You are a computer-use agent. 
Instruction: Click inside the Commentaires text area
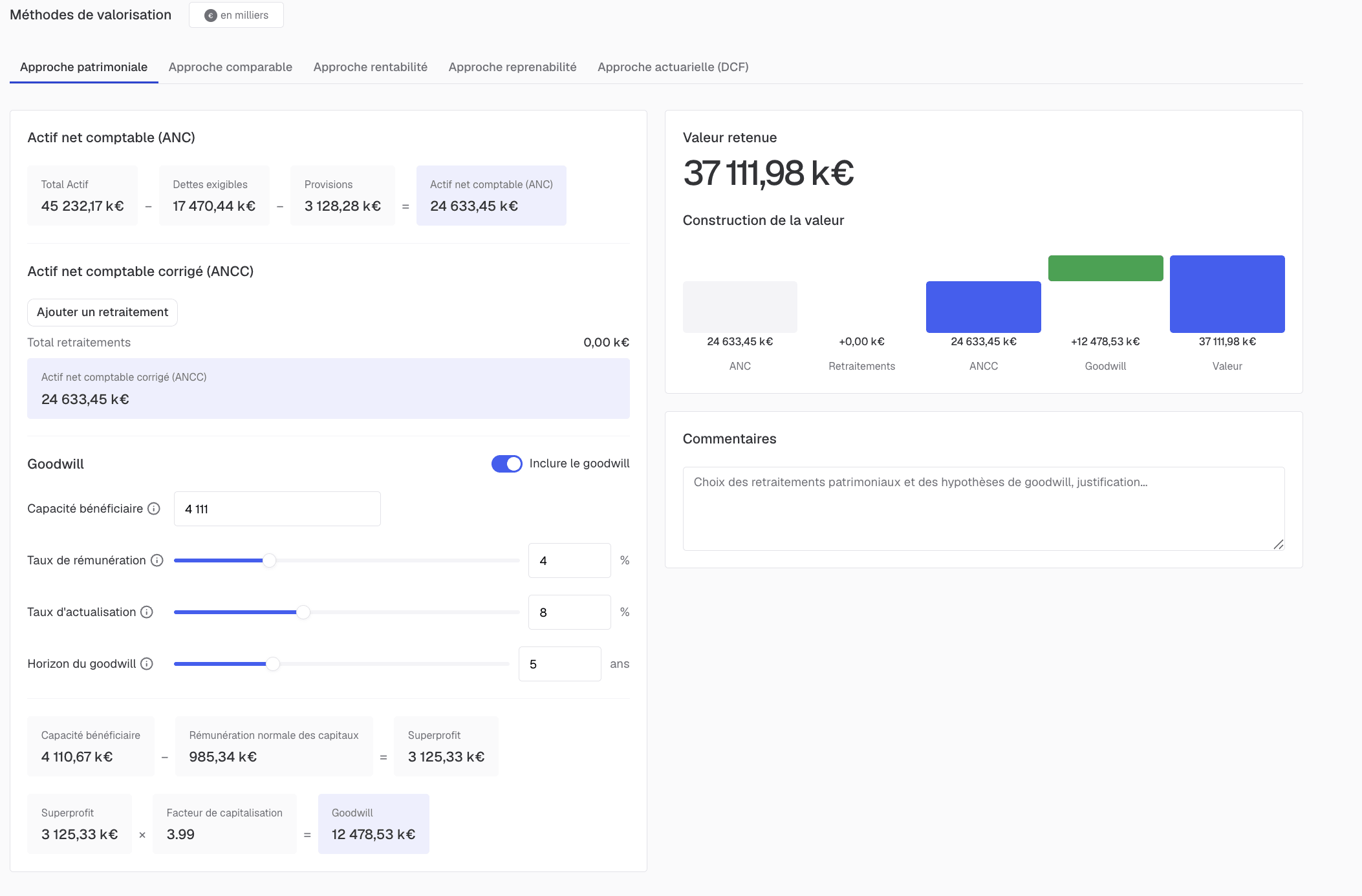tap(983, 509)
